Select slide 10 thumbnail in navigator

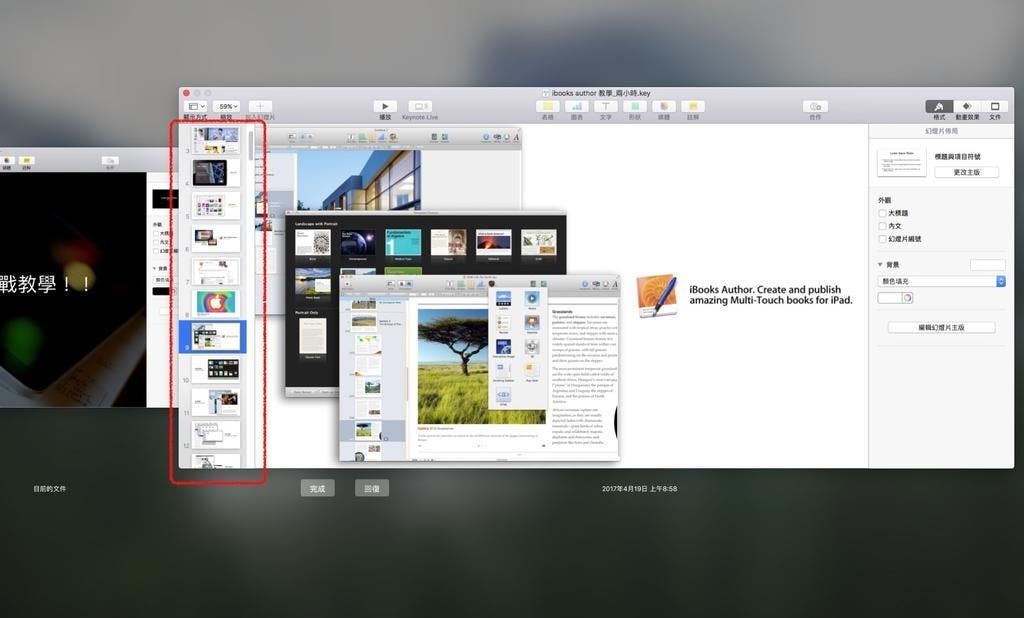coord(216,369)
